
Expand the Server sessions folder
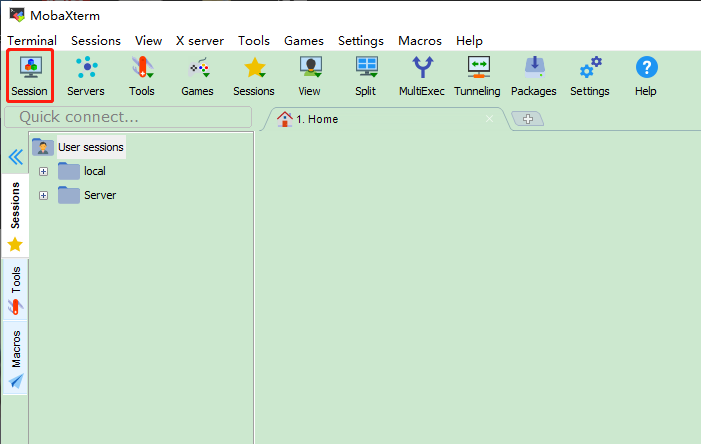pos(44,195)
